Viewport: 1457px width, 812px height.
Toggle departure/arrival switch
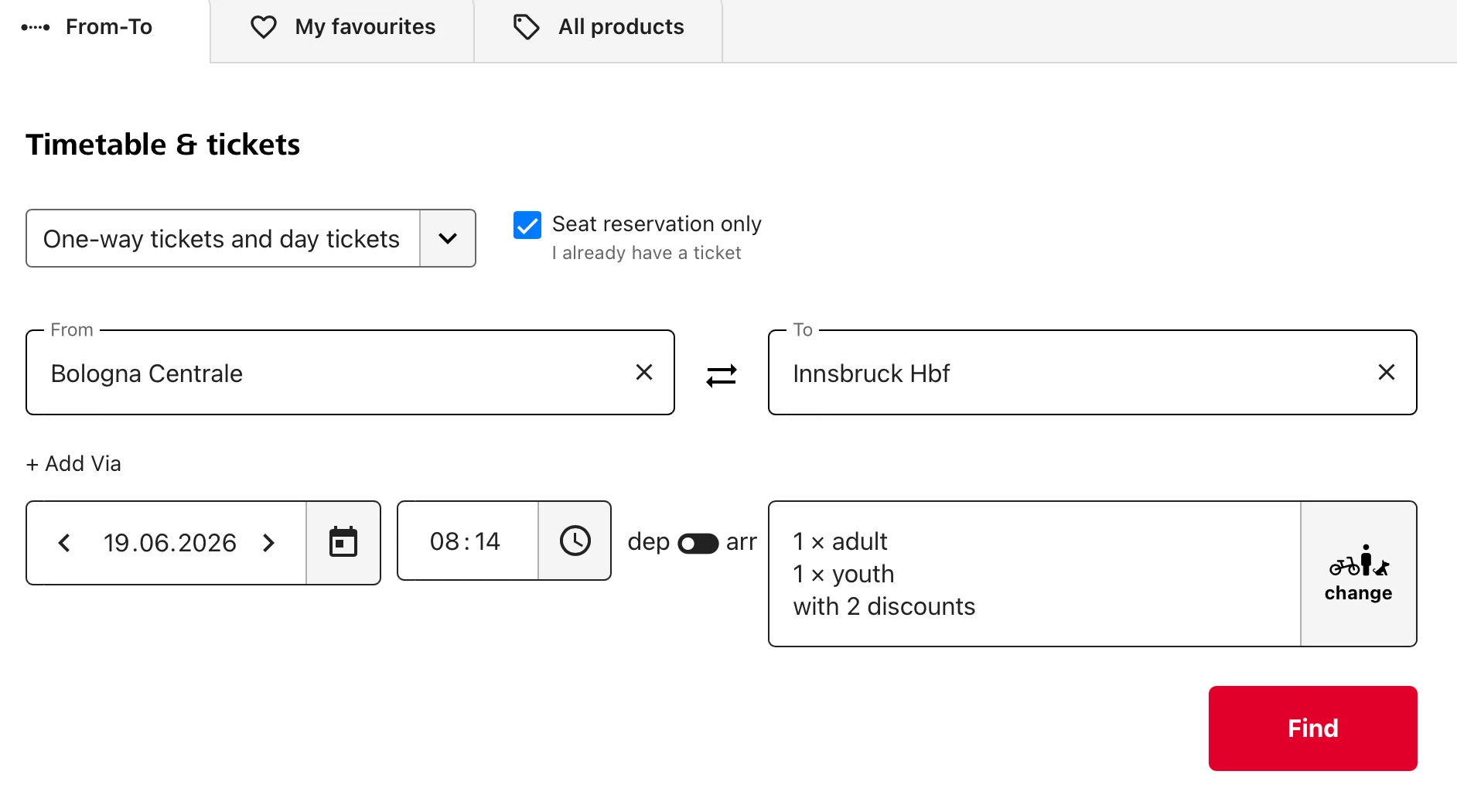coord(698,543)
